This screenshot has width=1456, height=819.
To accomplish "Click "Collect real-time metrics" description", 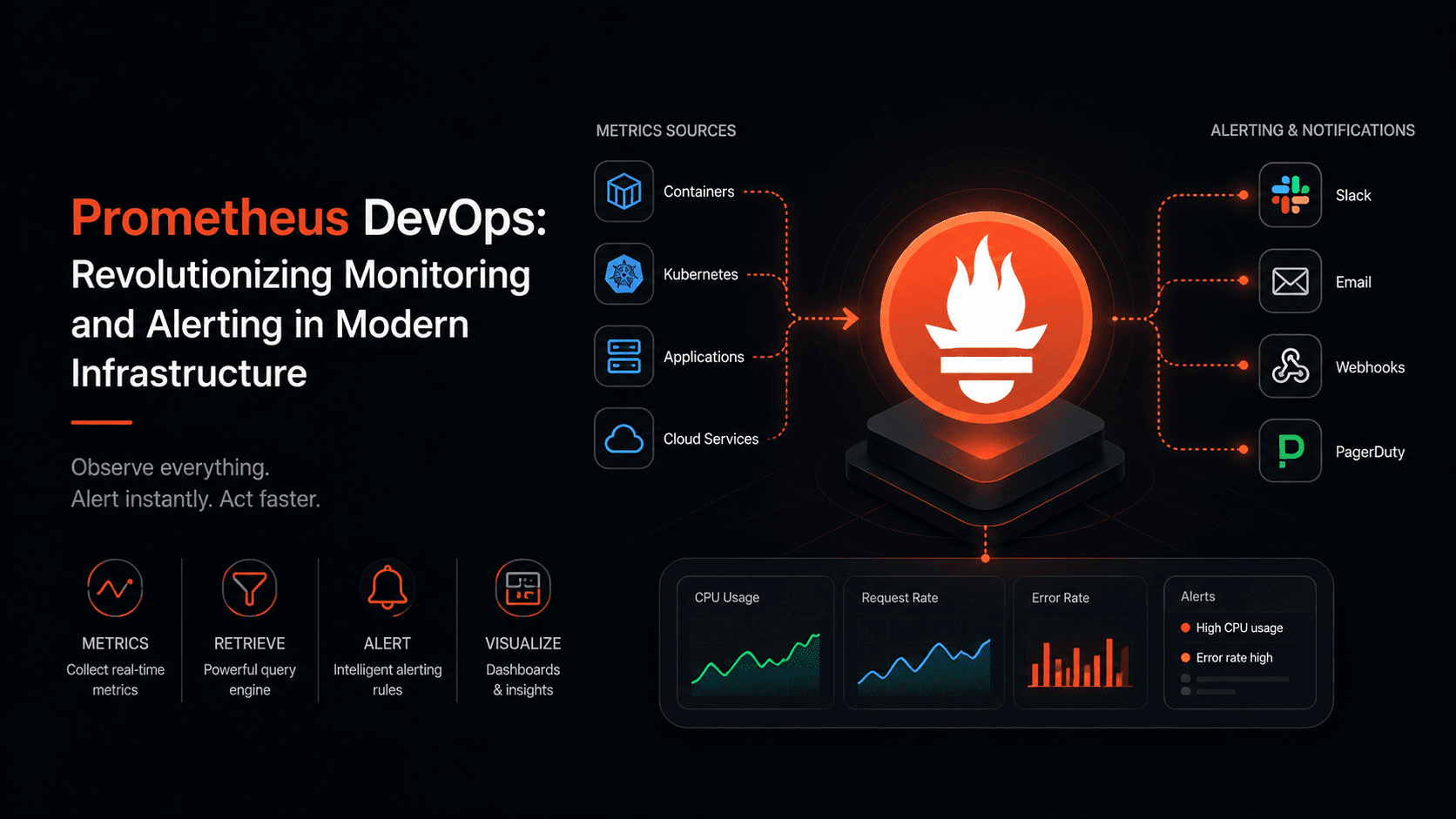I will 115,680.
